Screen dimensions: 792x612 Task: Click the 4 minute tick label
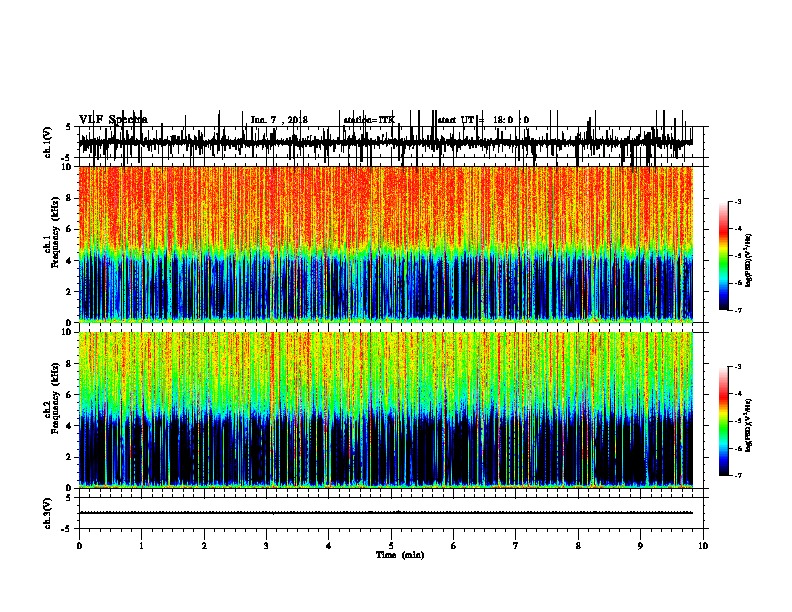[329, 546]
